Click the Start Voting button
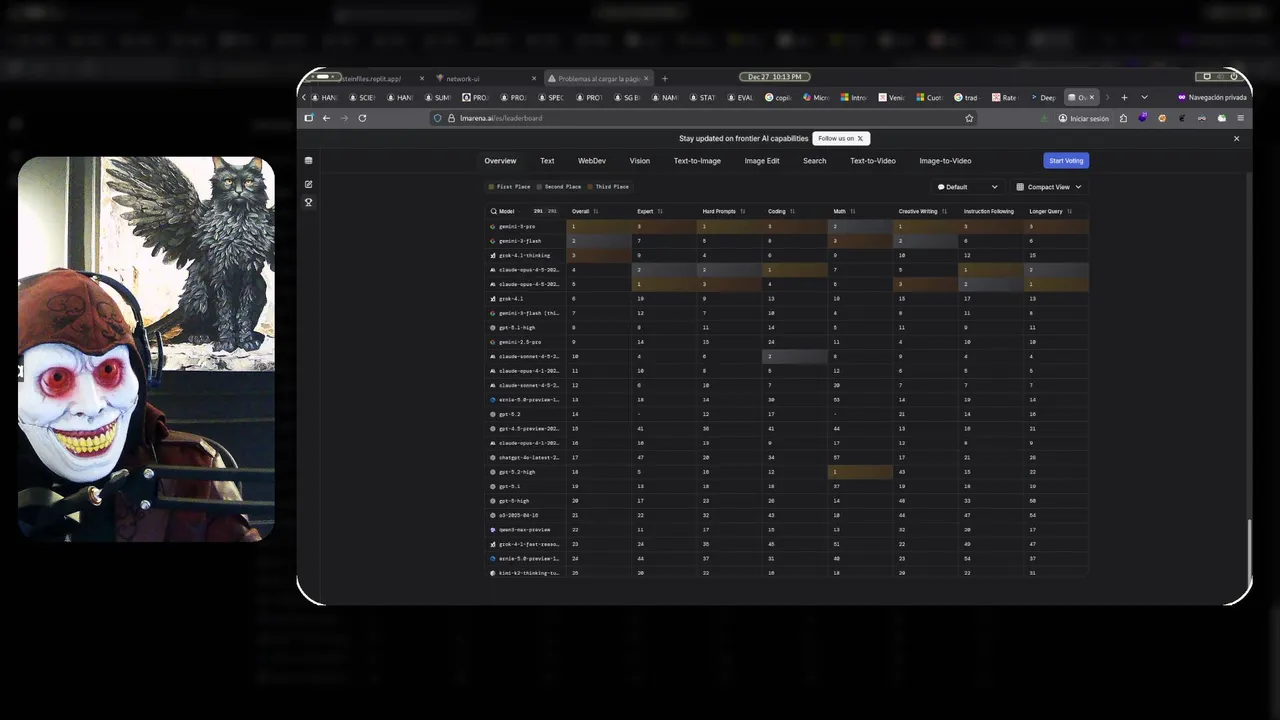 (1066, 161)
